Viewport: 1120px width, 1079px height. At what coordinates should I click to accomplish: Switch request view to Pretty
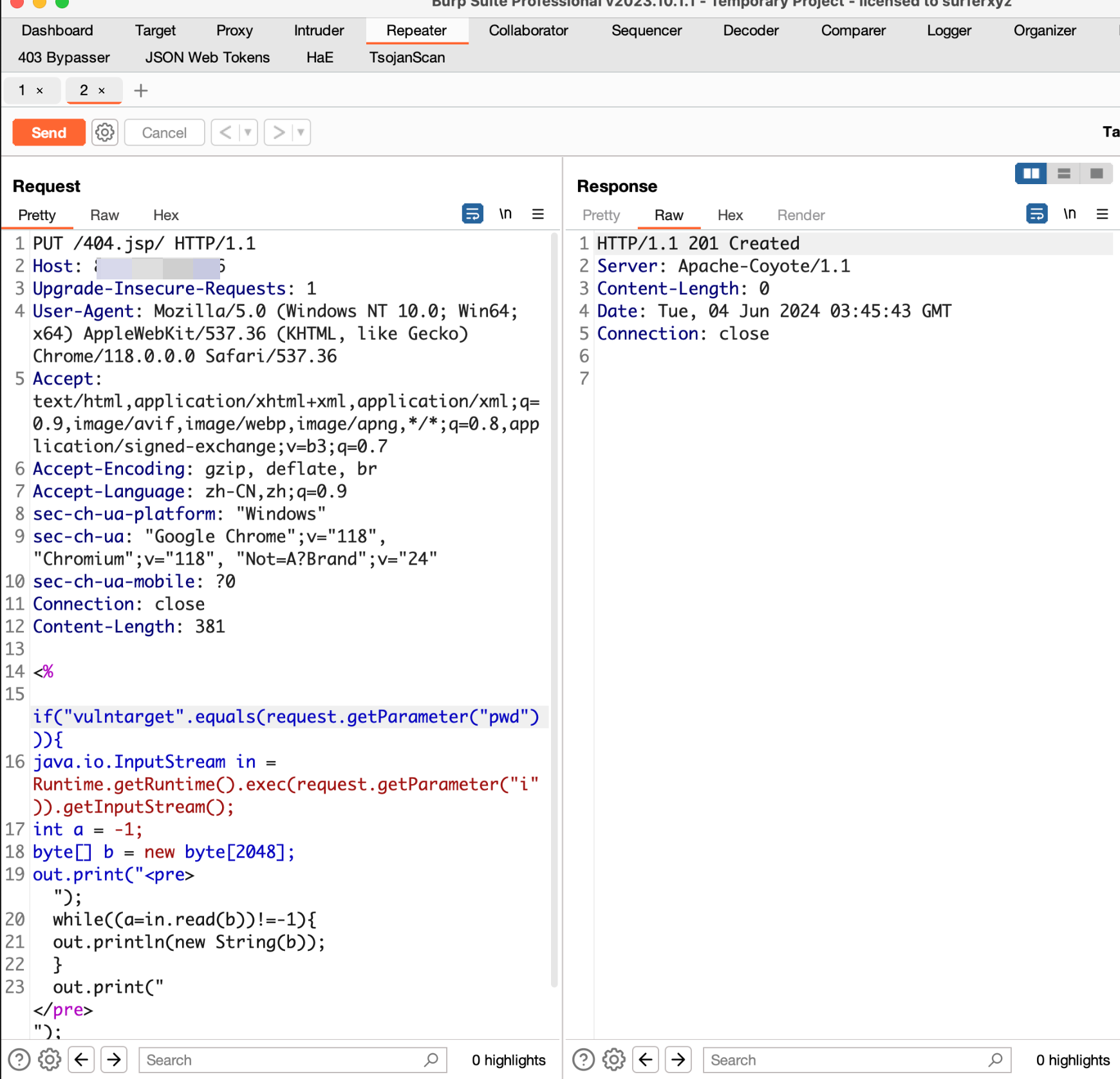pos(37,215)
